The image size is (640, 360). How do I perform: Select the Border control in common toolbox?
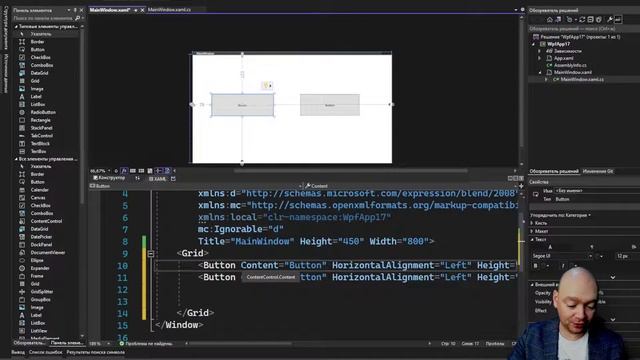click(37, 42)
